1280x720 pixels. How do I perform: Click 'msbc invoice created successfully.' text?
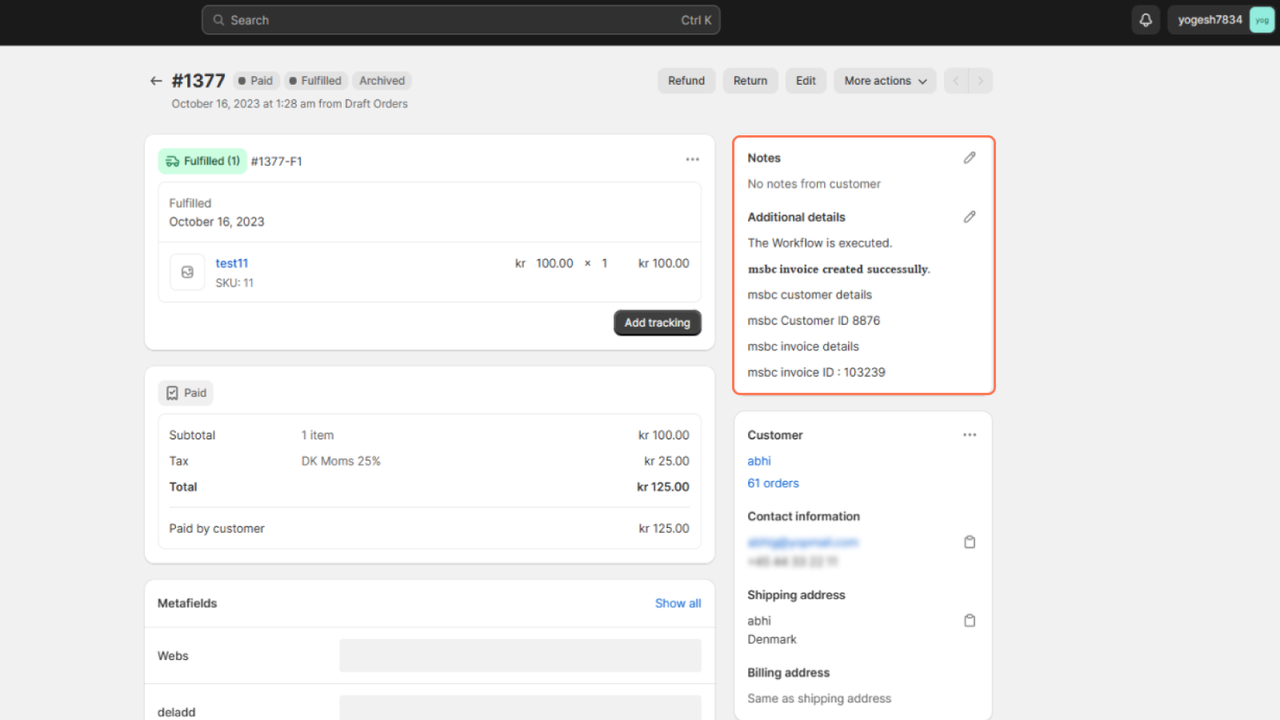839,269
